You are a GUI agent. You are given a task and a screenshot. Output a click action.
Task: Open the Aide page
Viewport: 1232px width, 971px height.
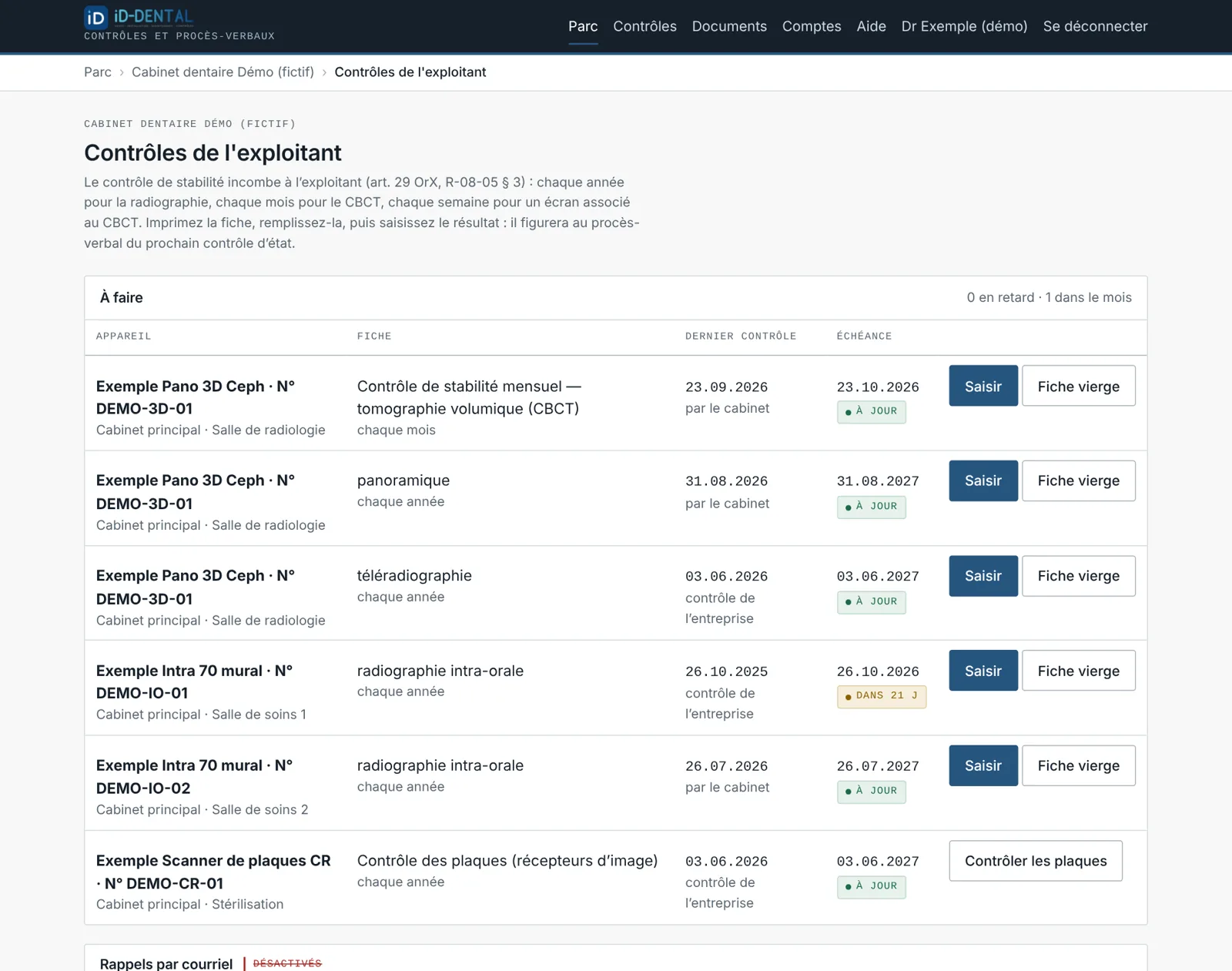[x=871, y=26]
